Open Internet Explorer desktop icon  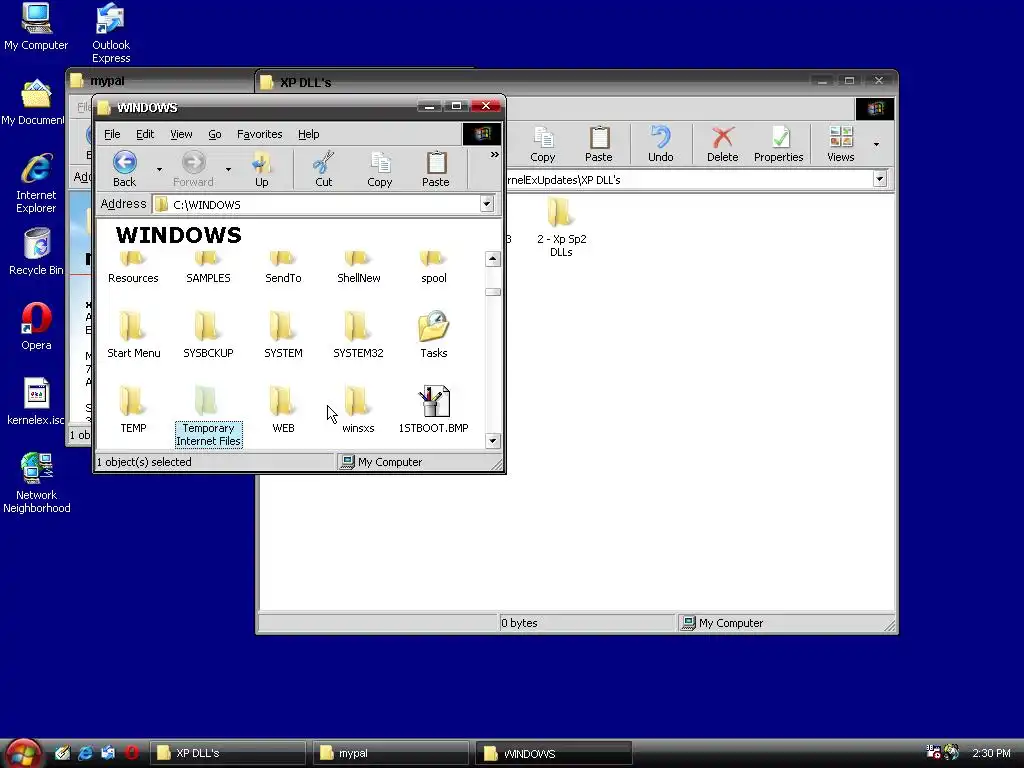(37, 184)
